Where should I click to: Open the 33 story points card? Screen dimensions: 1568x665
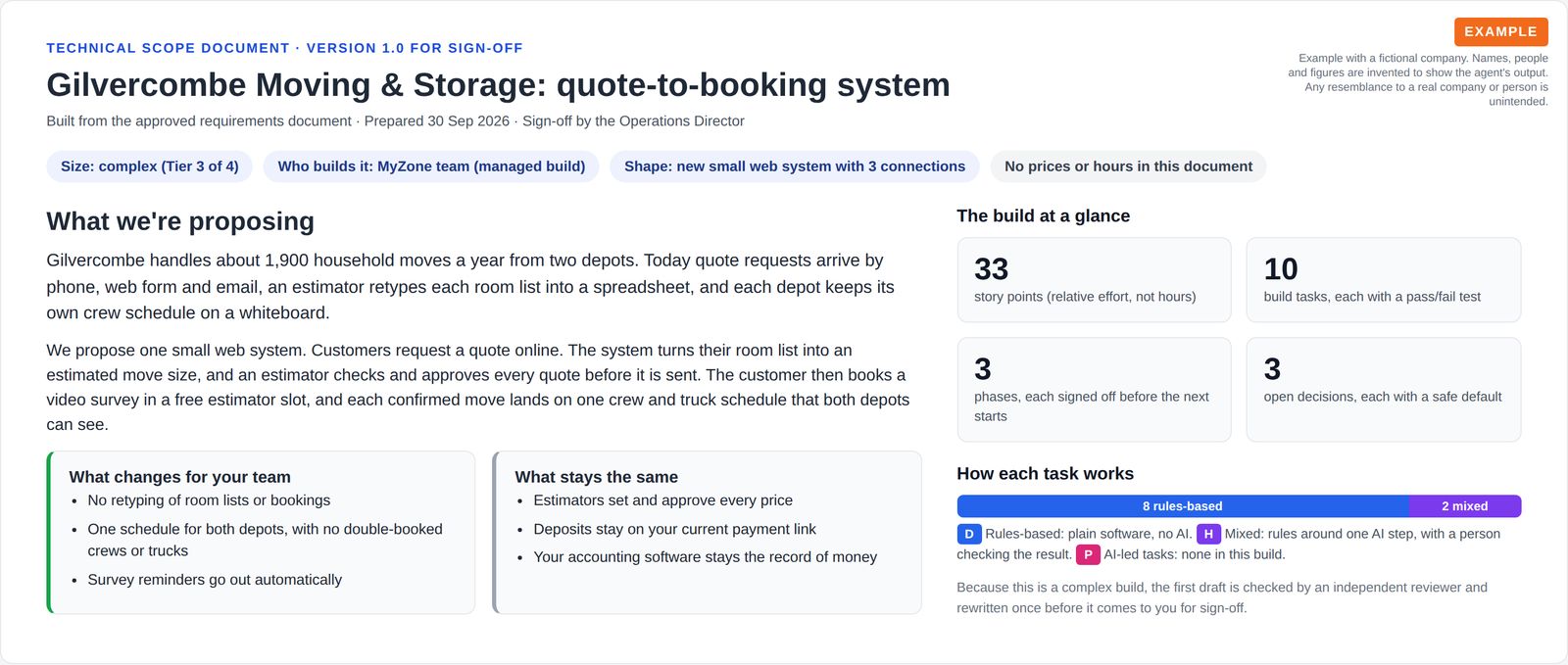point(1094,280)
